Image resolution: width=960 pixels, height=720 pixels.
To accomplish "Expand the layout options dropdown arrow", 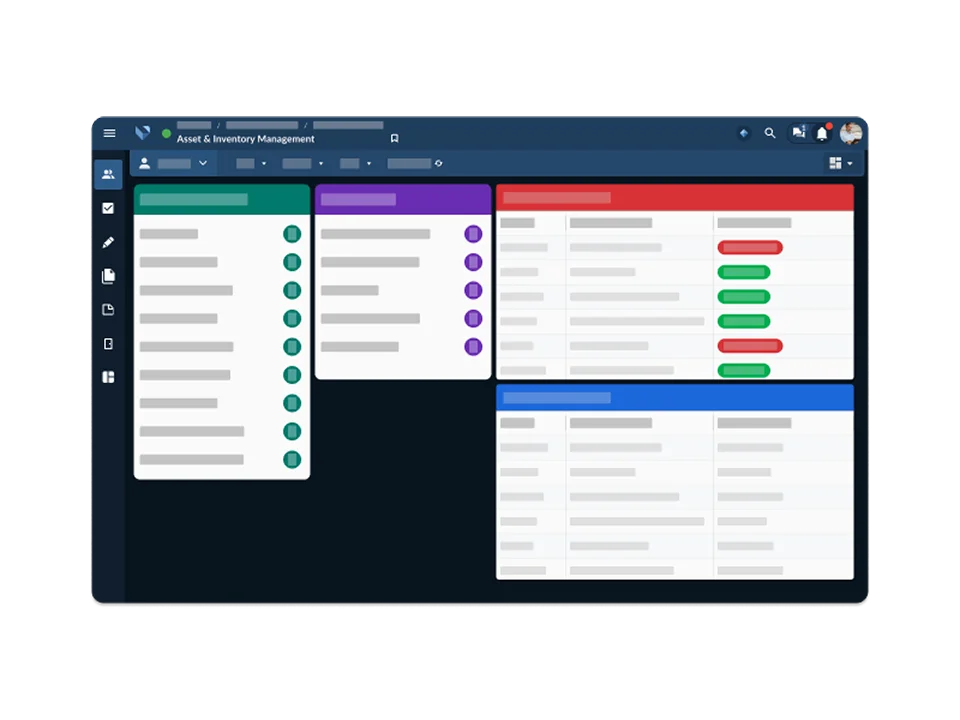I will click(x=850, y=163).
